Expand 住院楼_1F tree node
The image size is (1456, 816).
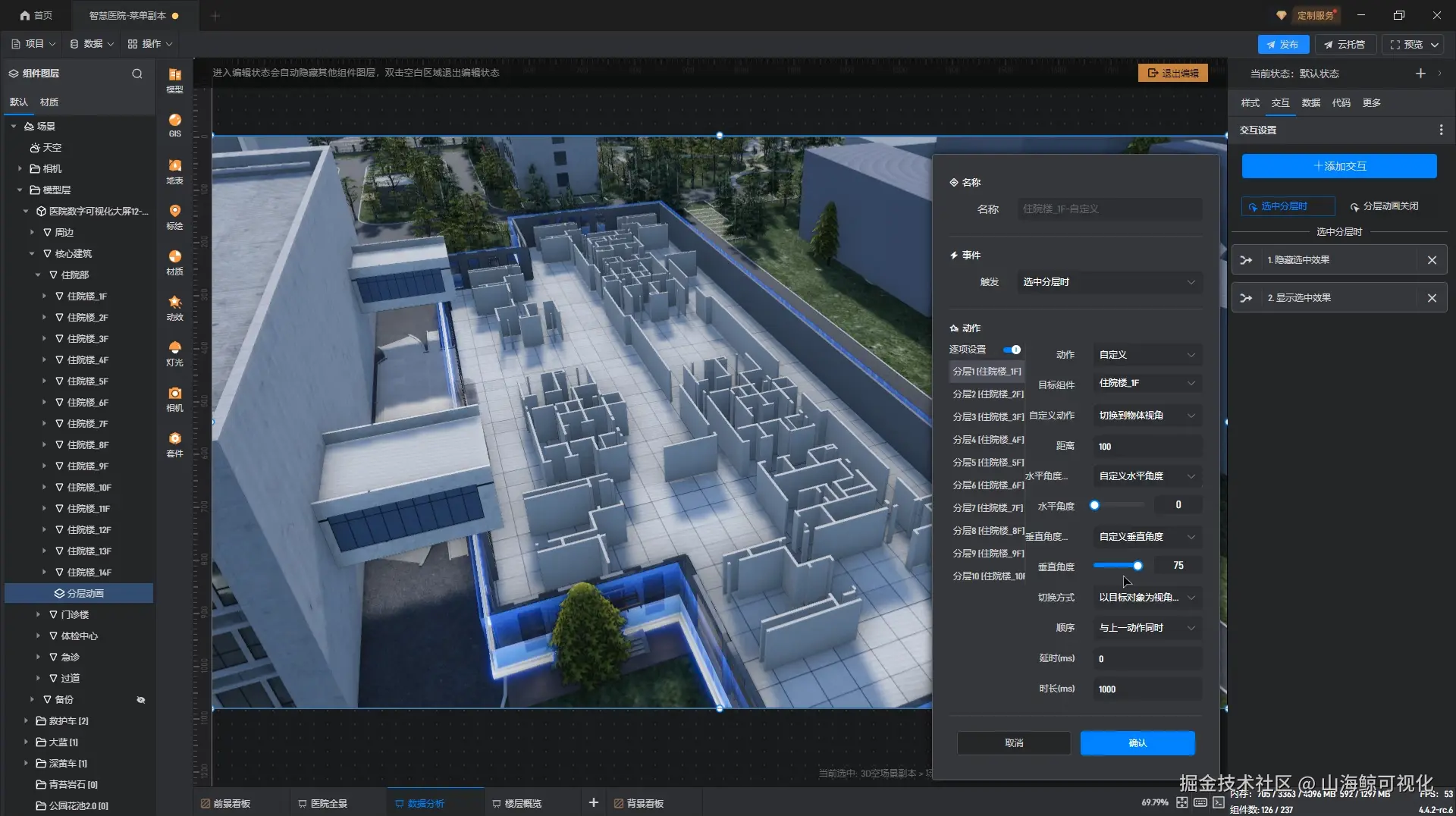tap(44, 297)
